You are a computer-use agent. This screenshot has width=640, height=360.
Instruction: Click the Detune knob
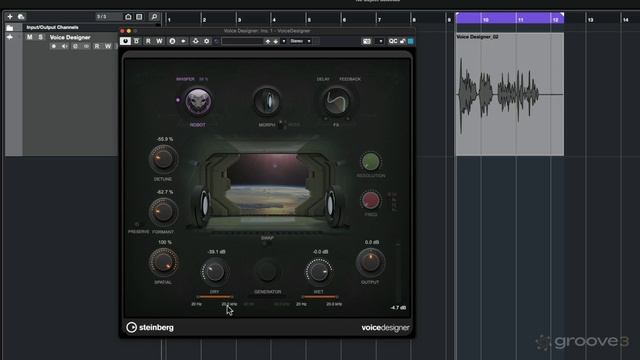(x=163, y=159)
